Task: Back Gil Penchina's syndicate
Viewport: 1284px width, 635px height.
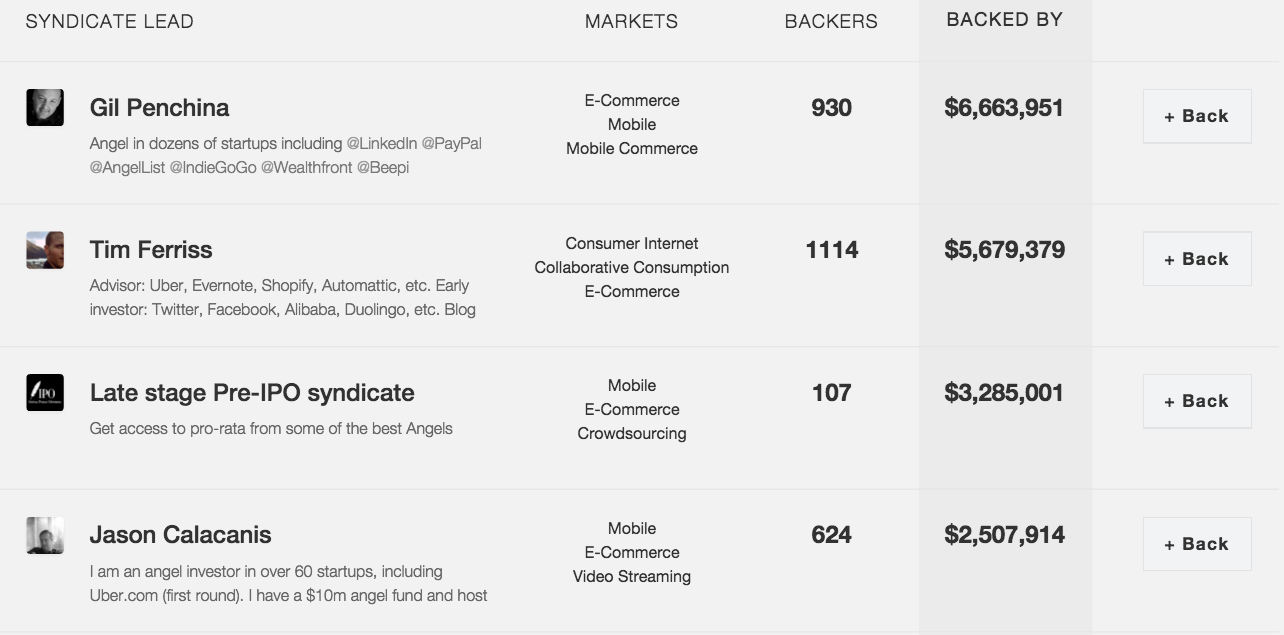Action: 1196,116
